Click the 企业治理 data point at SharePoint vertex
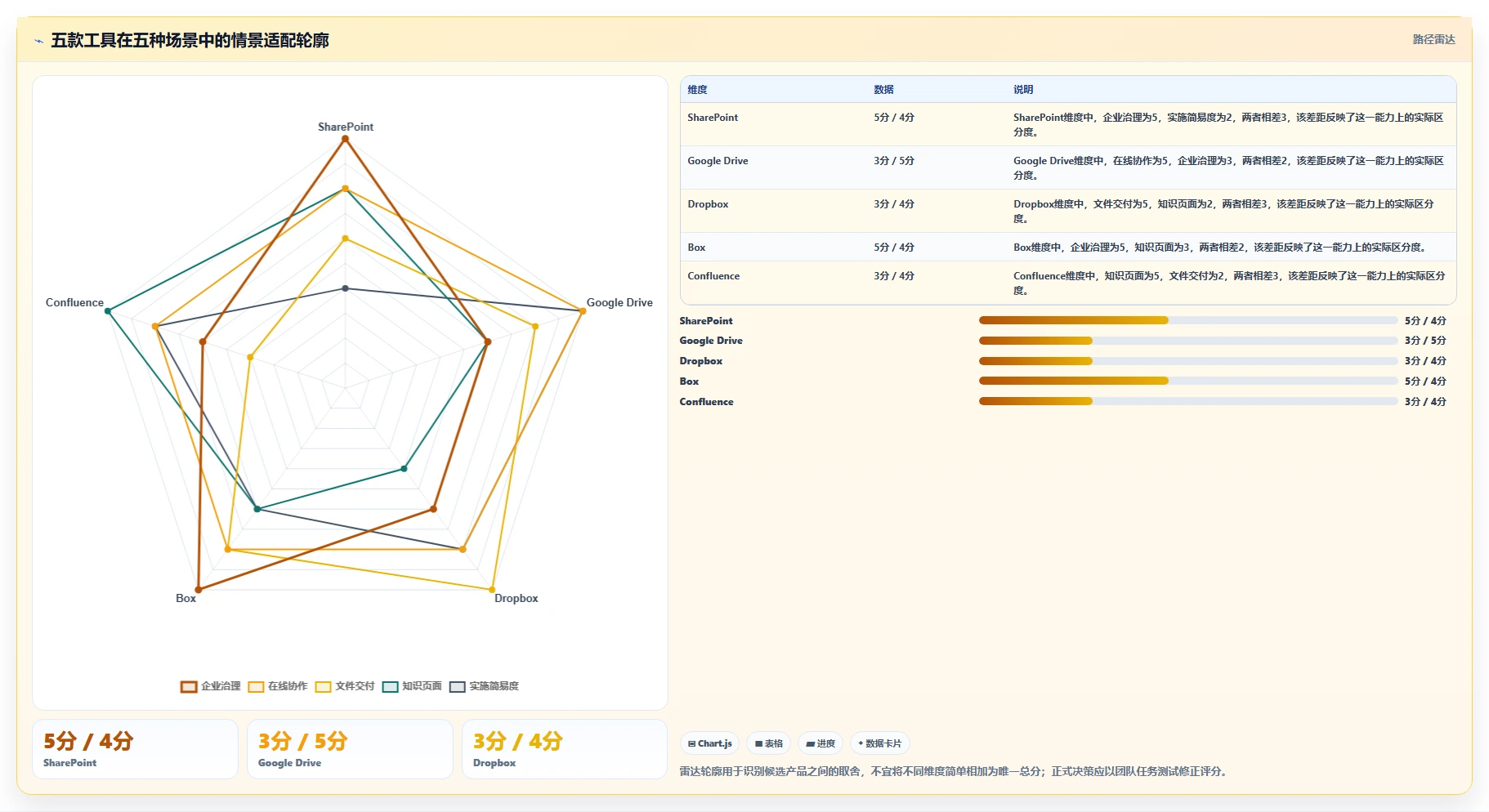Viewport: 1489px width, 812px height. pos(345,139)
